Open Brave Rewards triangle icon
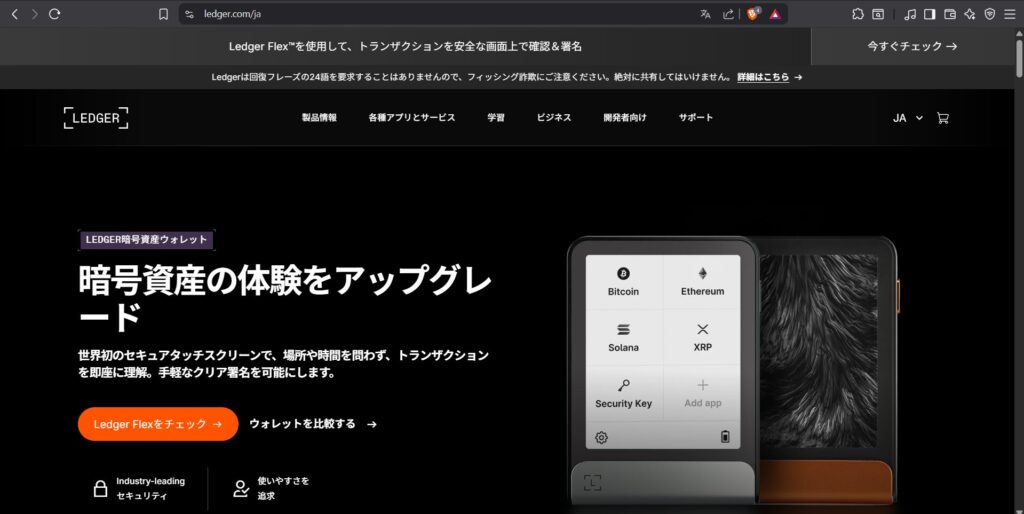Viewport: 1024px width, 514px height. [775, 14]
